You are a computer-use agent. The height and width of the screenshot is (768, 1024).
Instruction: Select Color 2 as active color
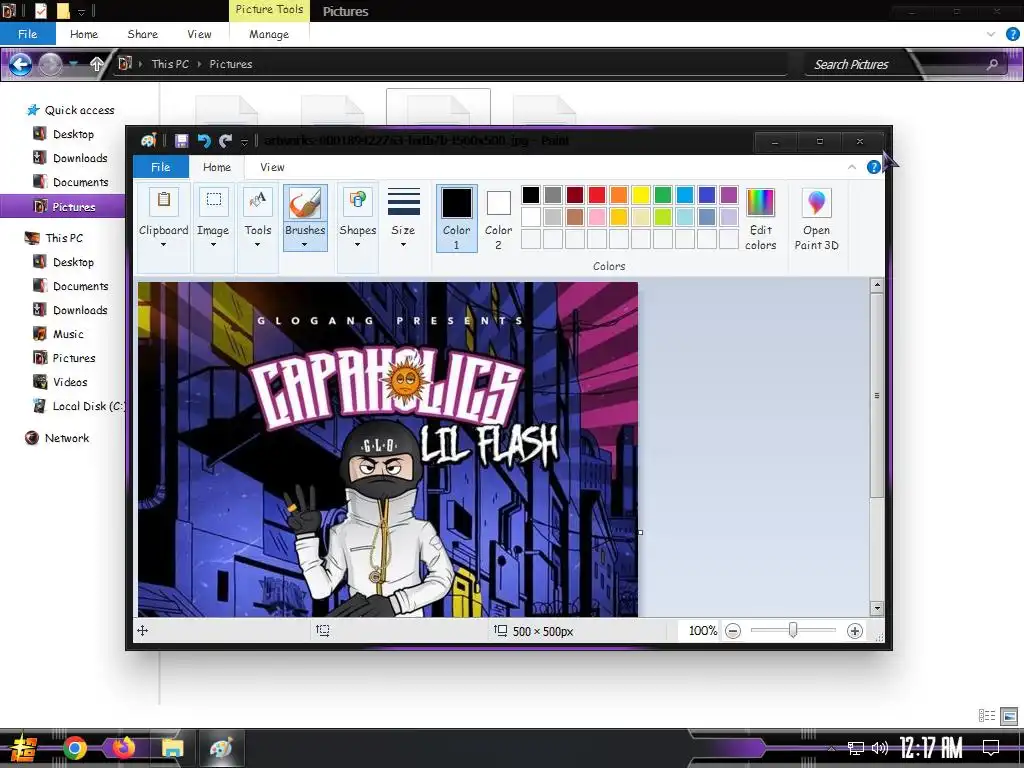(x=498, y=218)
